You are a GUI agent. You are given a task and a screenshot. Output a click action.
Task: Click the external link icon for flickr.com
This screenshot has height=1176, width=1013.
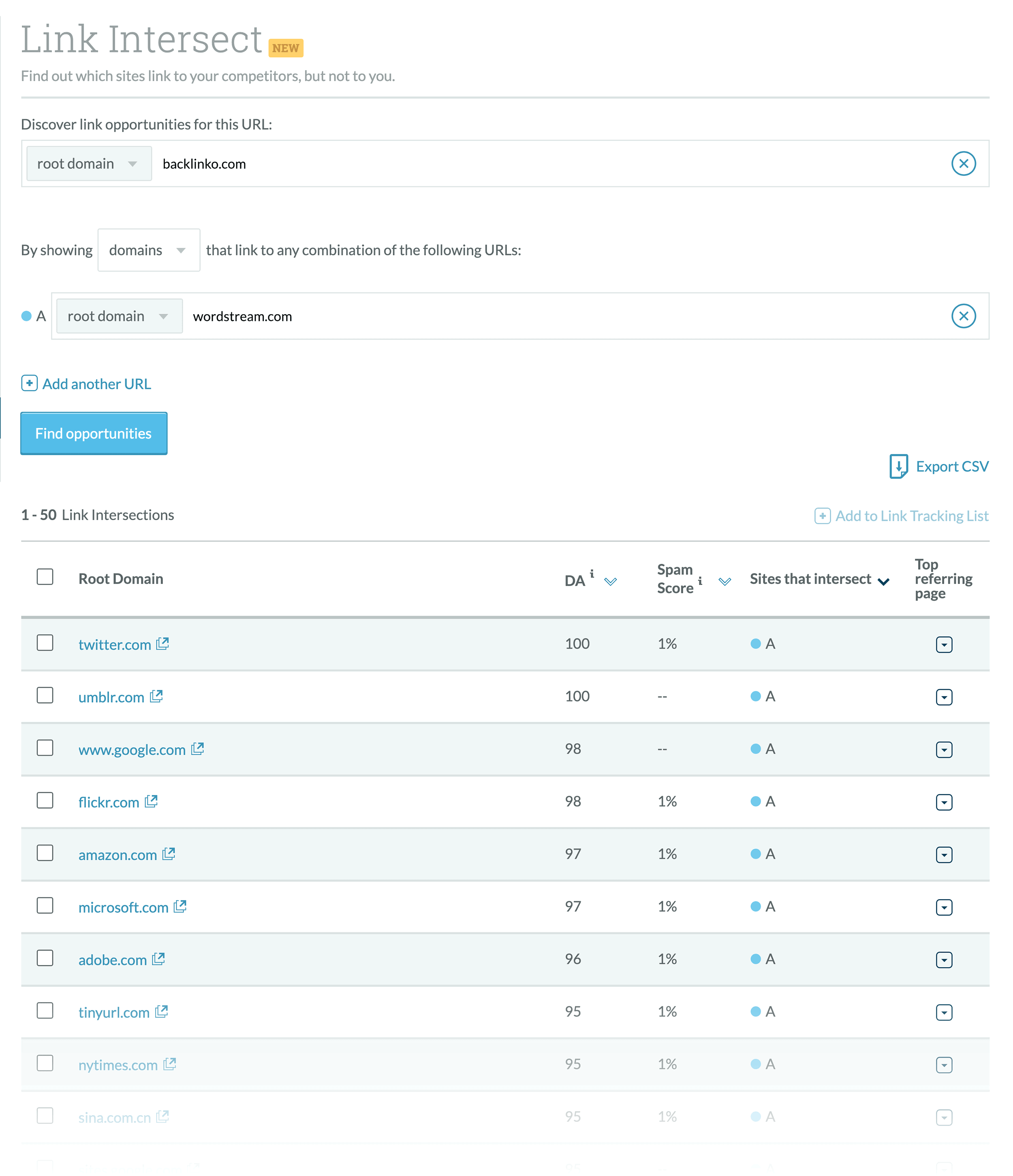(152, 801)
